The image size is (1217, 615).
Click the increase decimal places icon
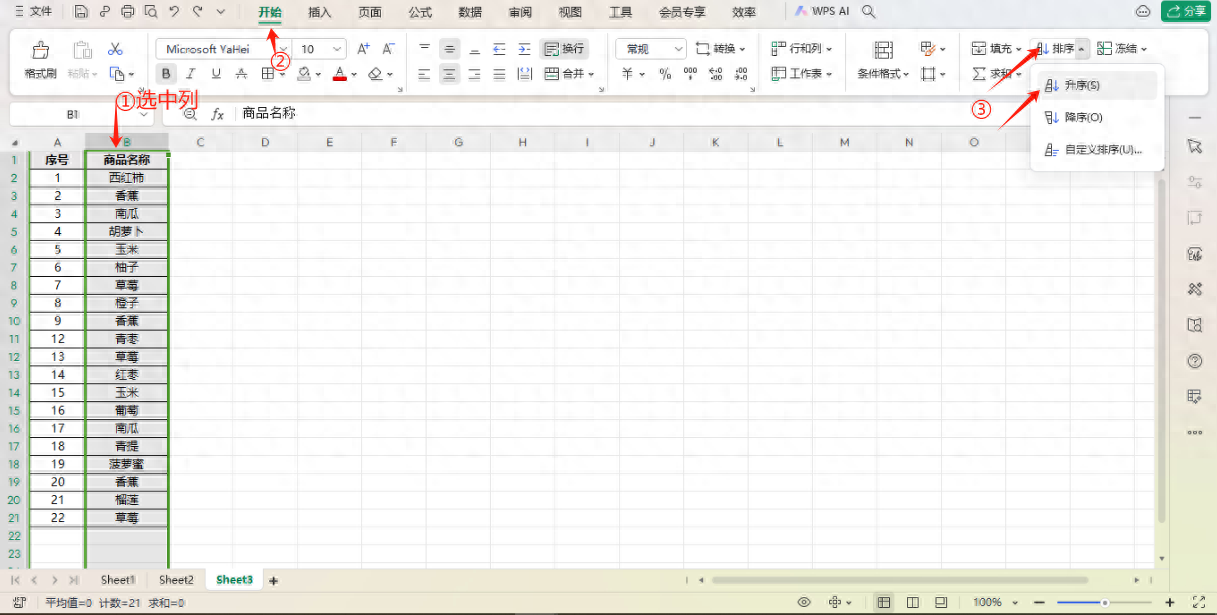(x=715, y=74)
